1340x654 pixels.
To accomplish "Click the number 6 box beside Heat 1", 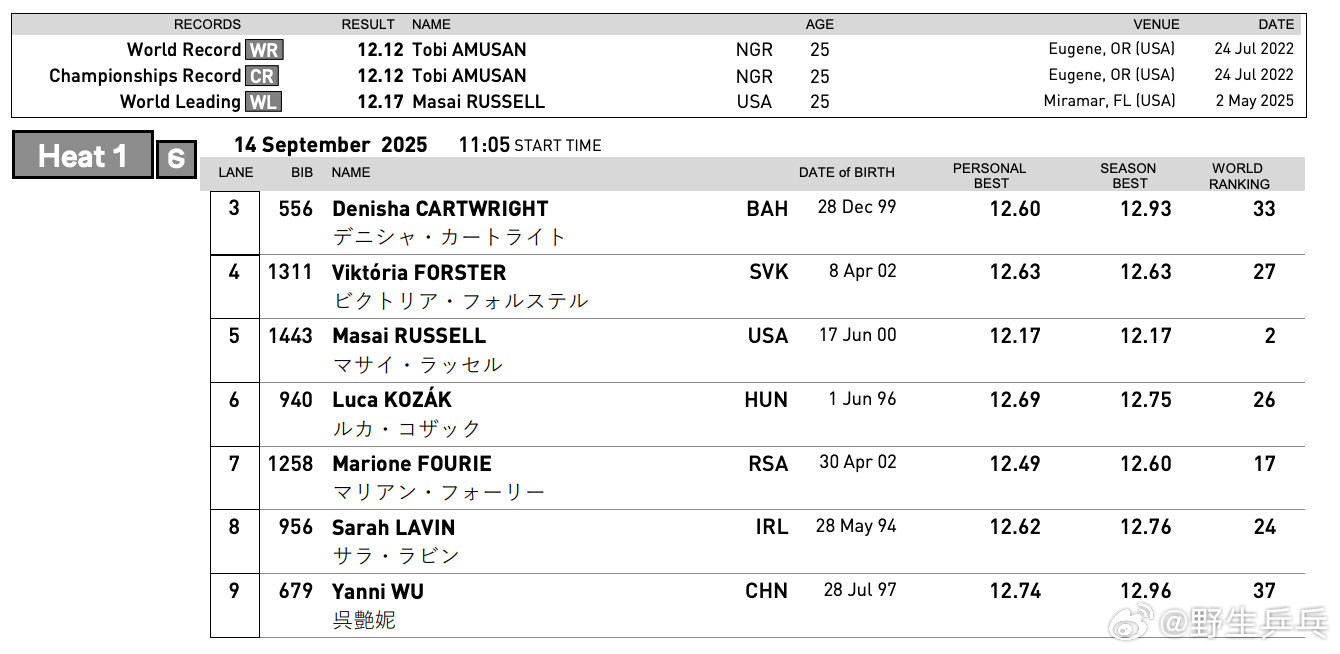I will pos(176,159).
